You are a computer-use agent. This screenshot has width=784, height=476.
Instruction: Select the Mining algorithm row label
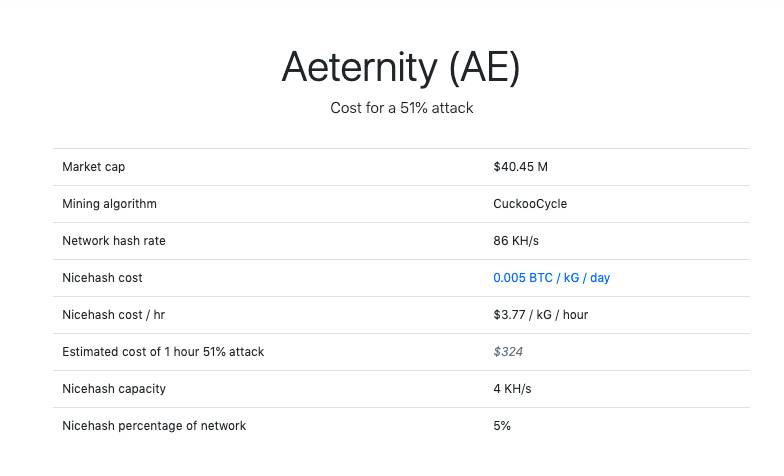pos(109,204)
